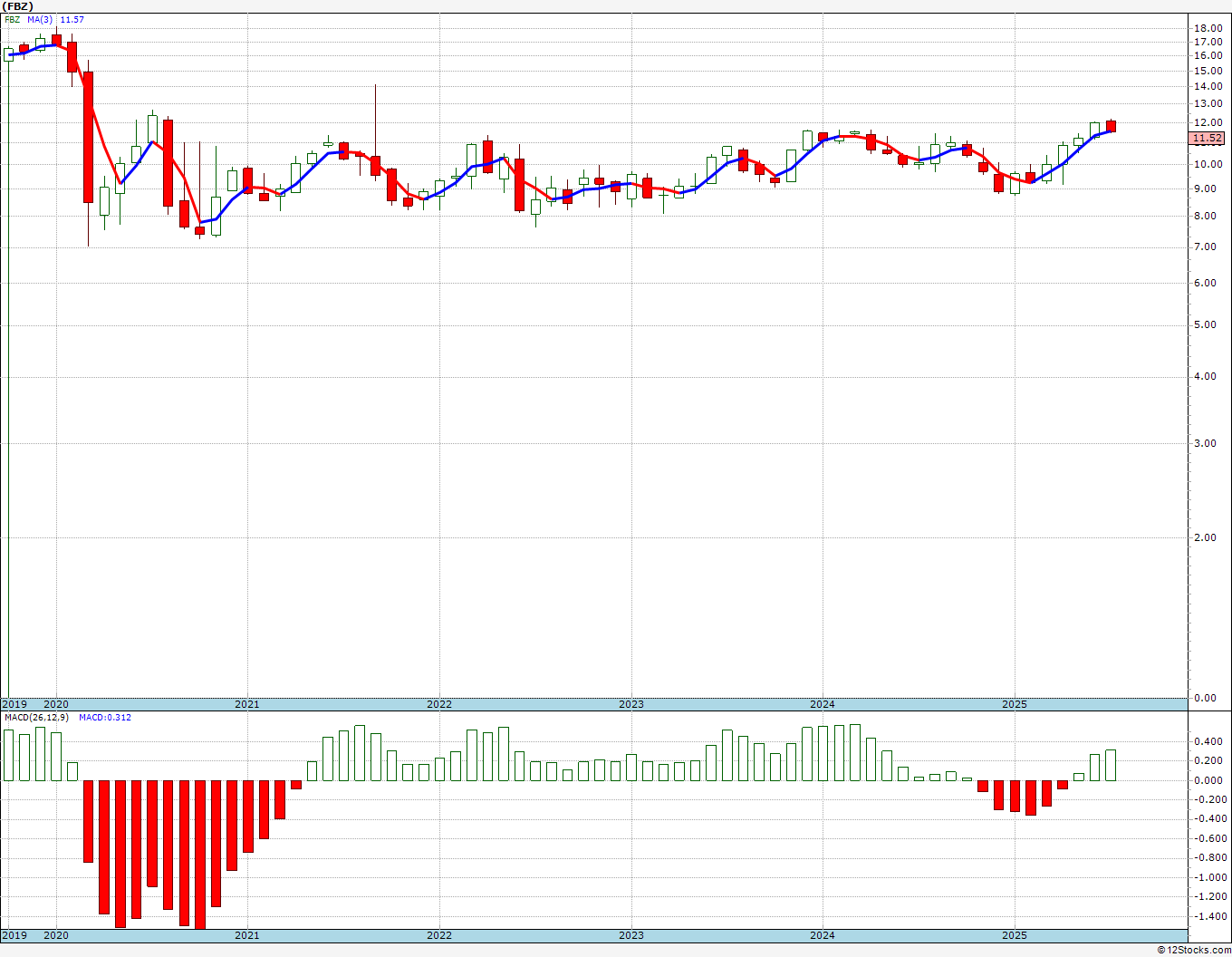Click the 18.00 price axis label
This screenshot has height=957, width=1232.
coord(1208,28)
